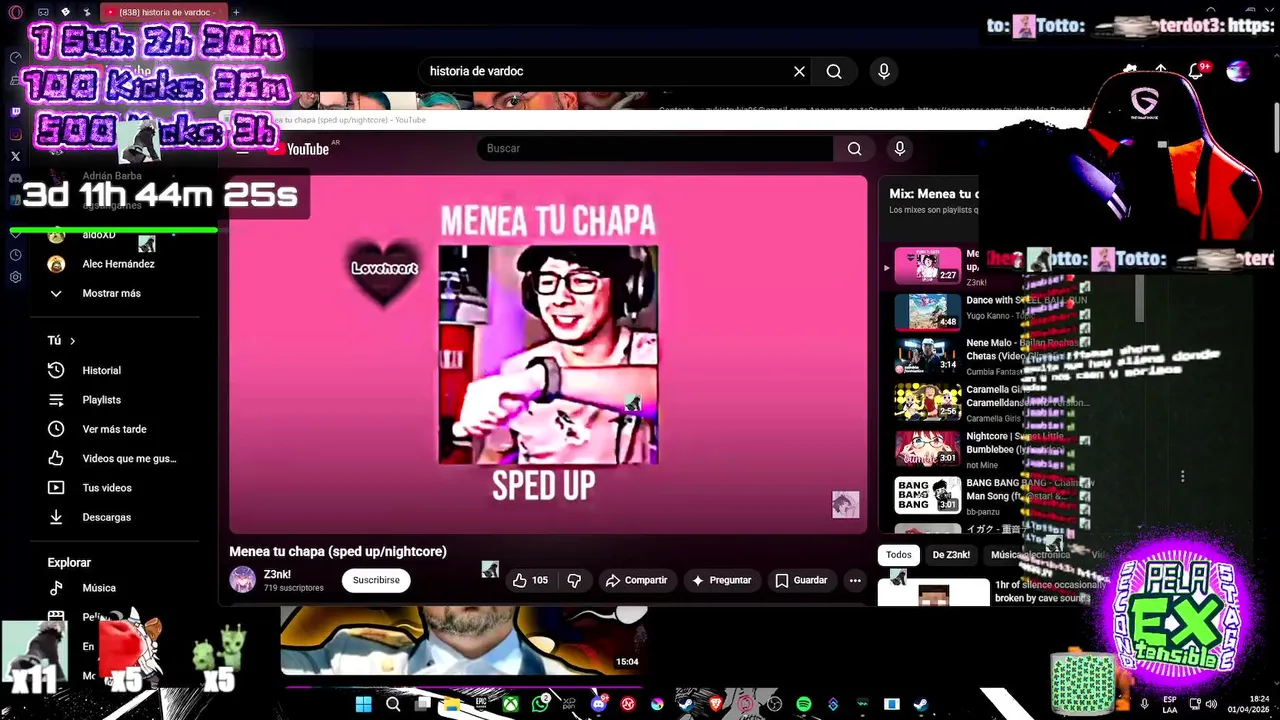Click the Suscribirse button

coord(376,580)
